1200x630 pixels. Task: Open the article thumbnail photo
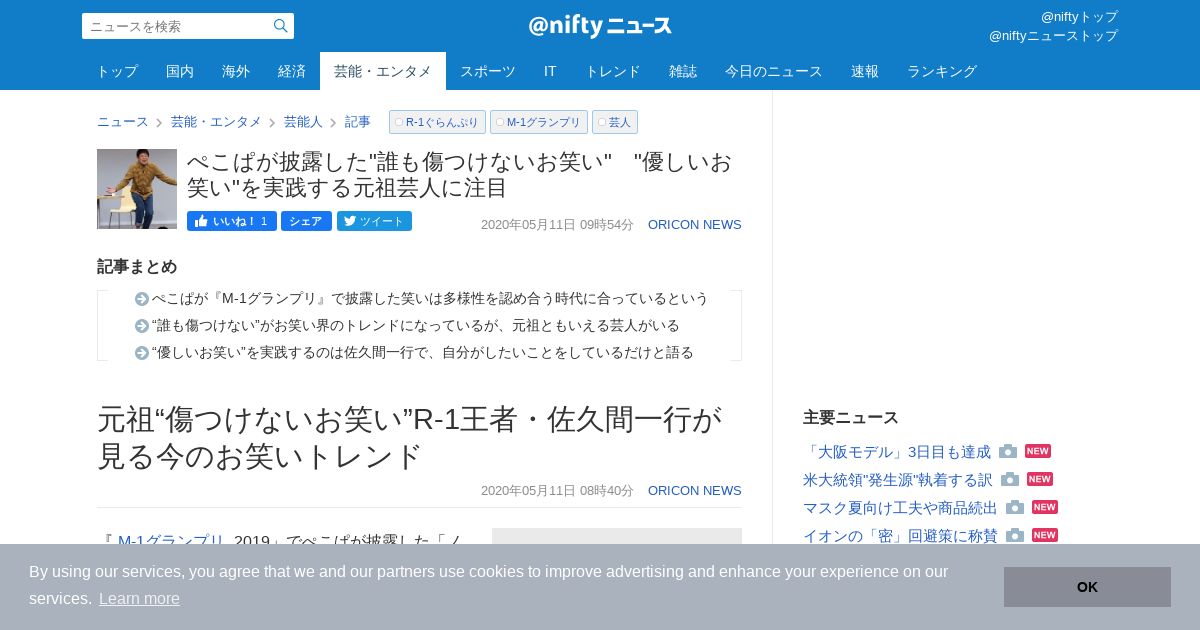coord(137,189)
